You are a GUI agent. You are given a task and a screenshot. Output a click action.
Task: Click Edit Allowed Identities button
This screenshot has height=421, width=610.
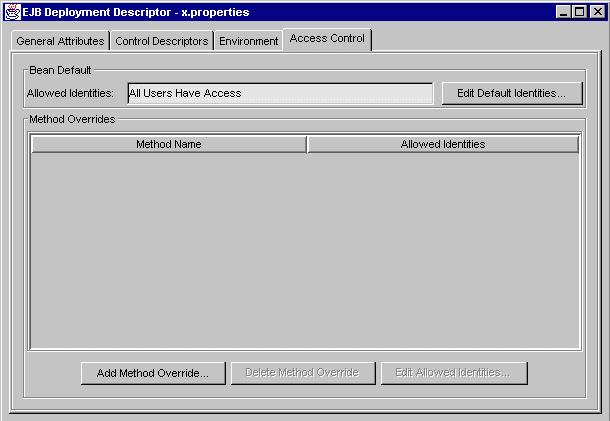pos(454,373)
